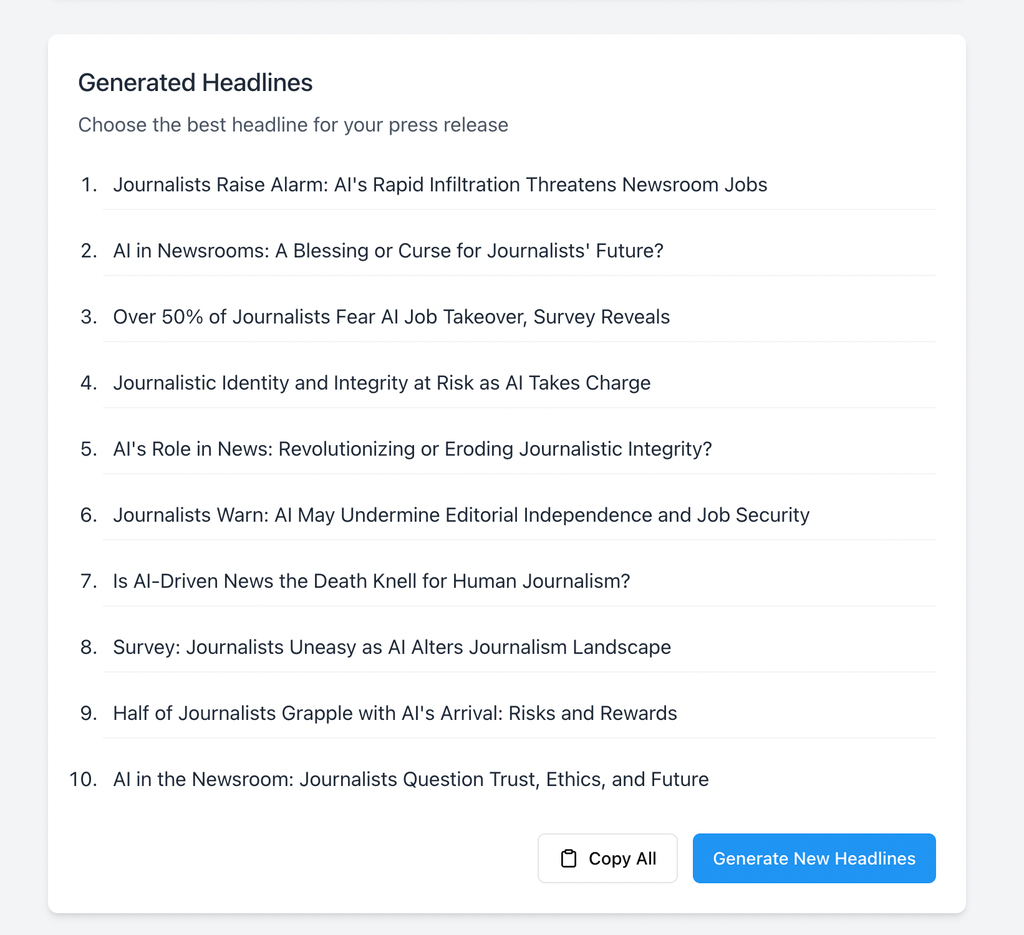Pick 'Survey: Journalists Uneasy as AI Alters' headline
The height and width of the screenshot is (935, 1024).
click(x=392, y=647)
